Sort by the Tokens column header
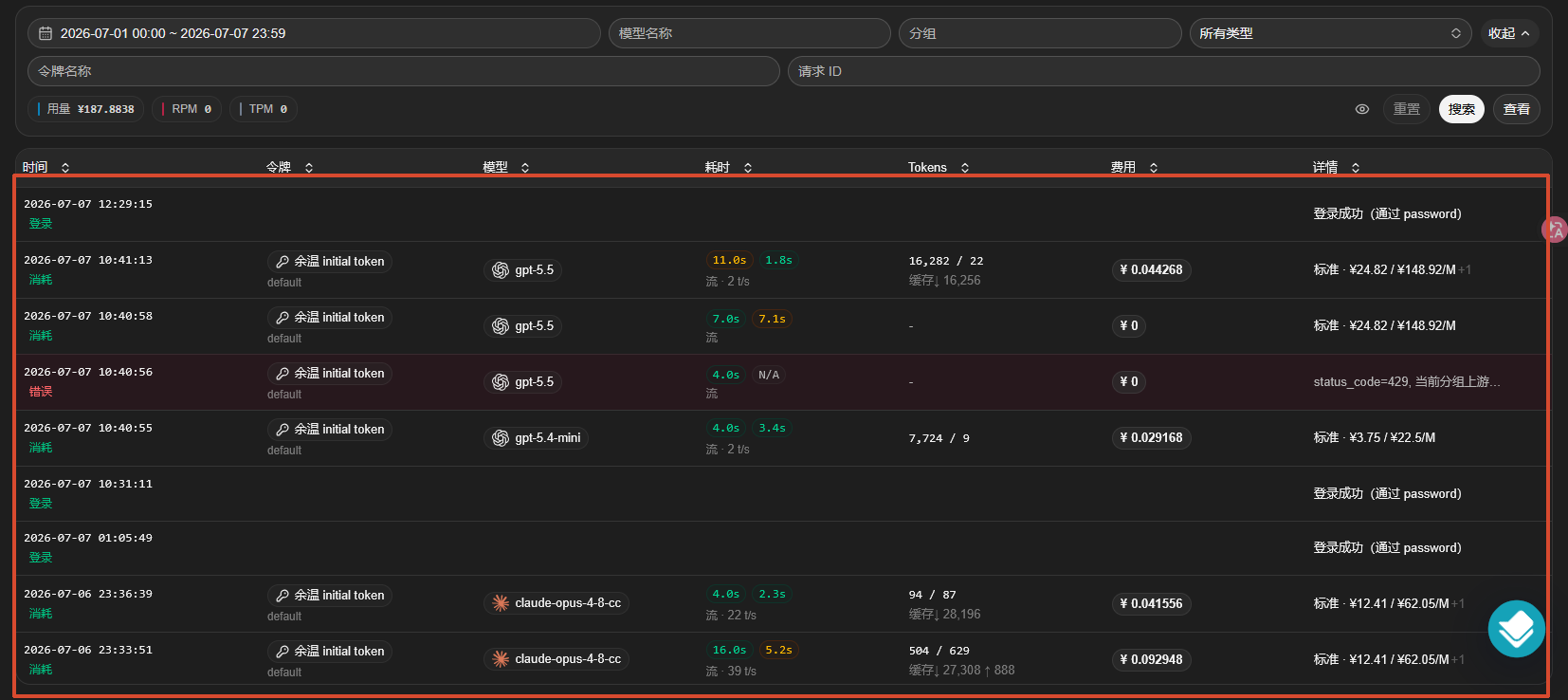Viewport: 1568px width, 700px height. (939, 167)
